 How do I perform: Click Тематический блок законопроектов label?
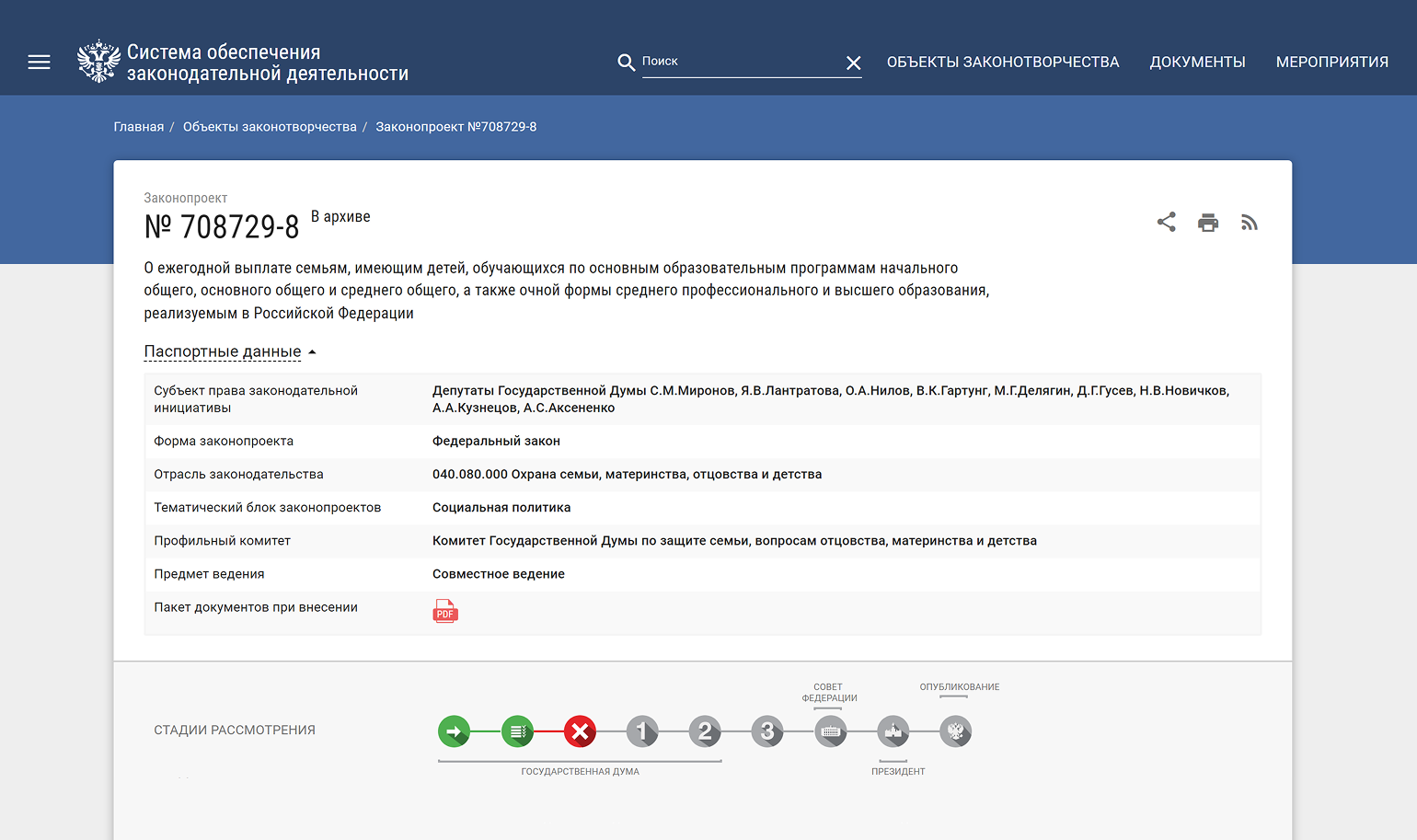pos(267,507)
